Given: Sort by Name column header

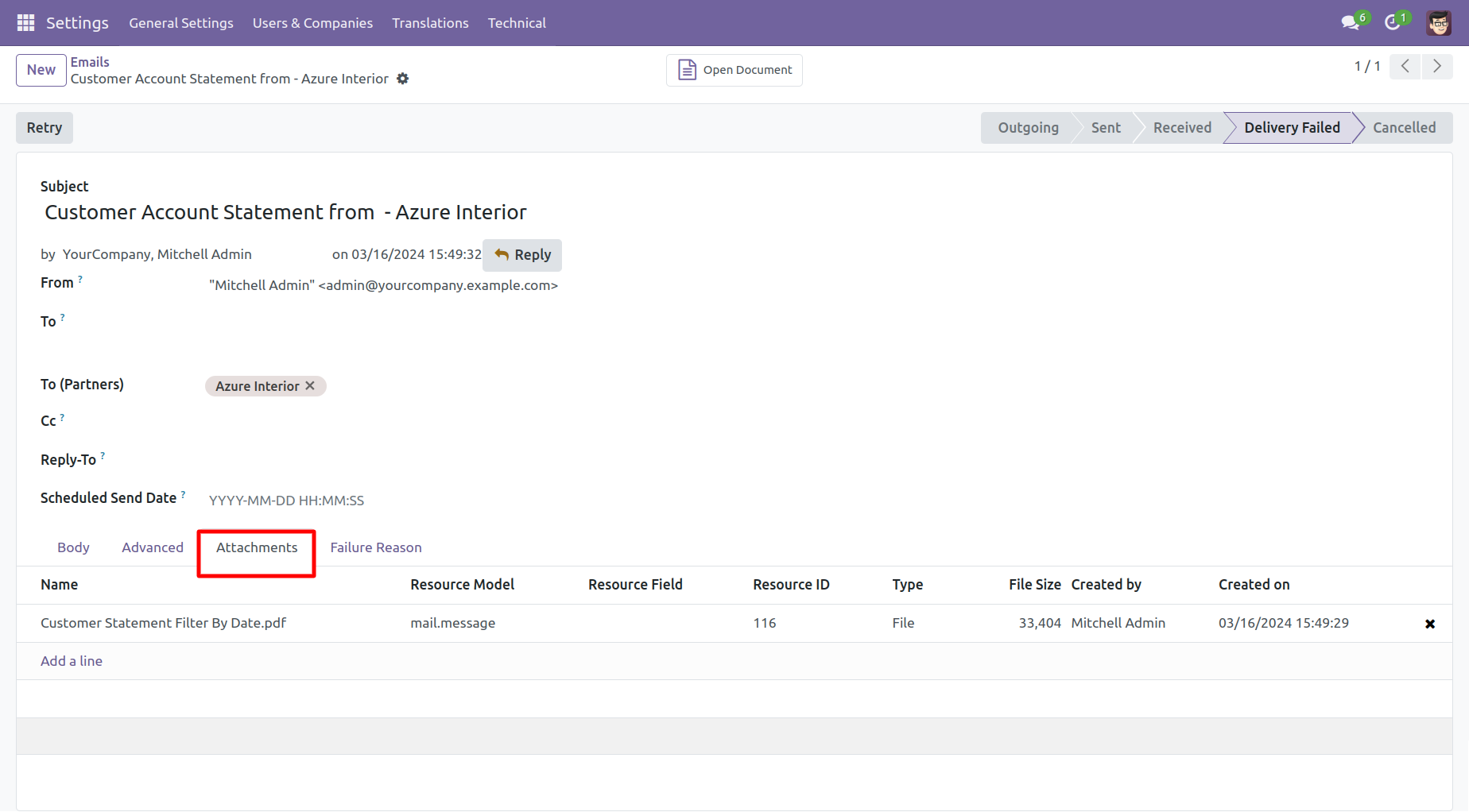Looking at the screenshot, I should click(x=60, y=585).
